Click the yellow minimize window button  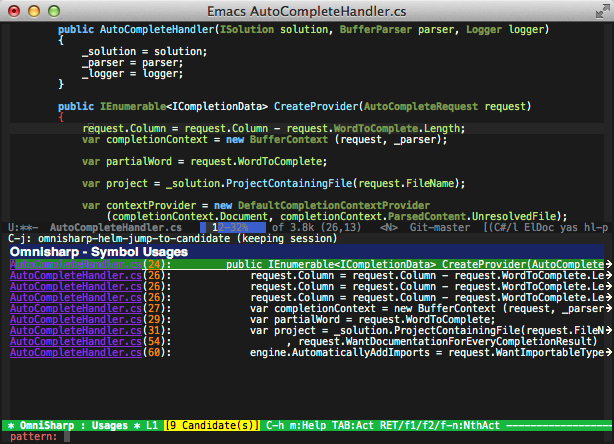pyautogui.click(x=34, y=11)
